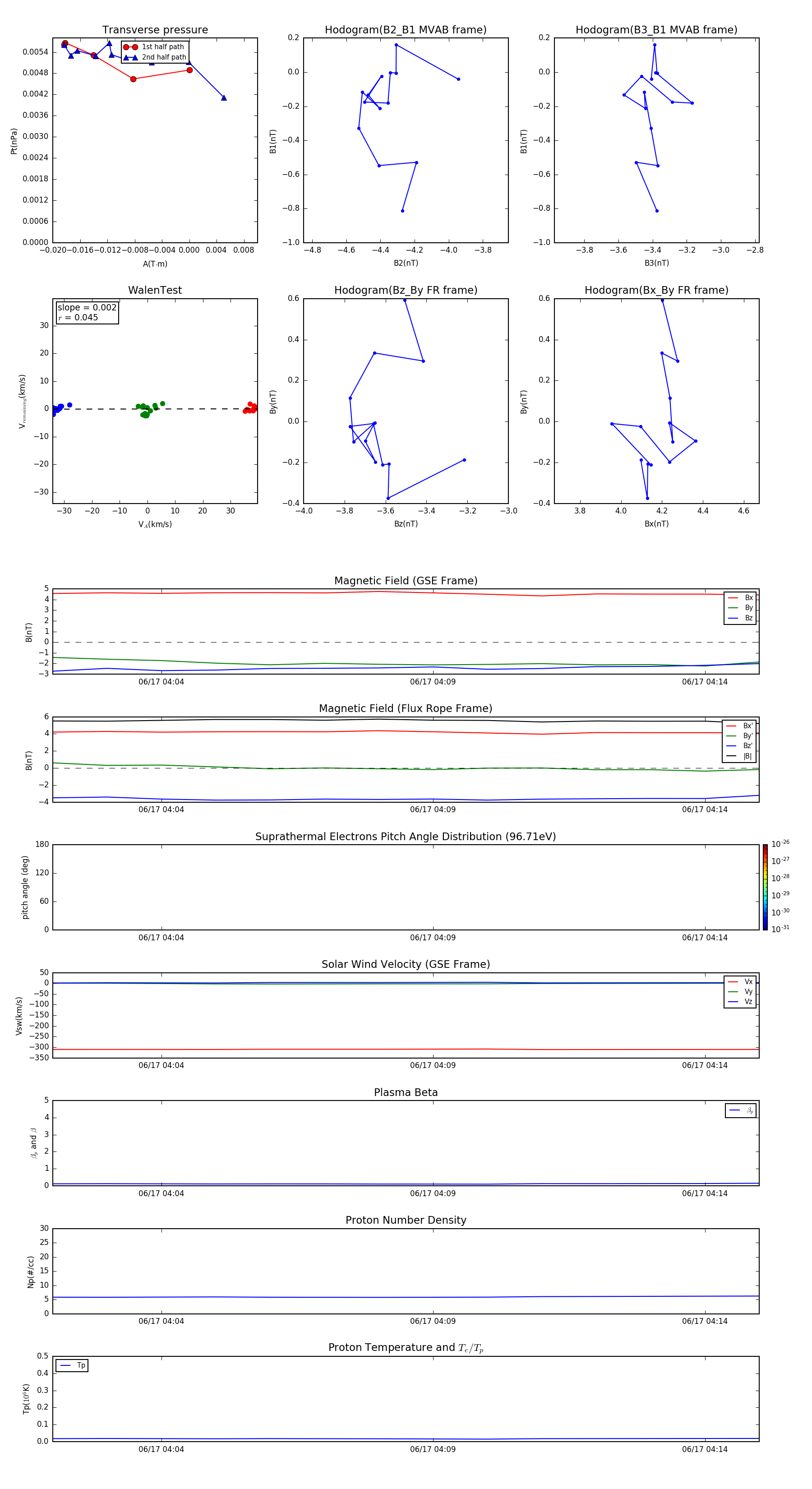Select the |B| entry in the Flux Rope legend
This screenshot has width=812, height=1489.
point(740,756)
